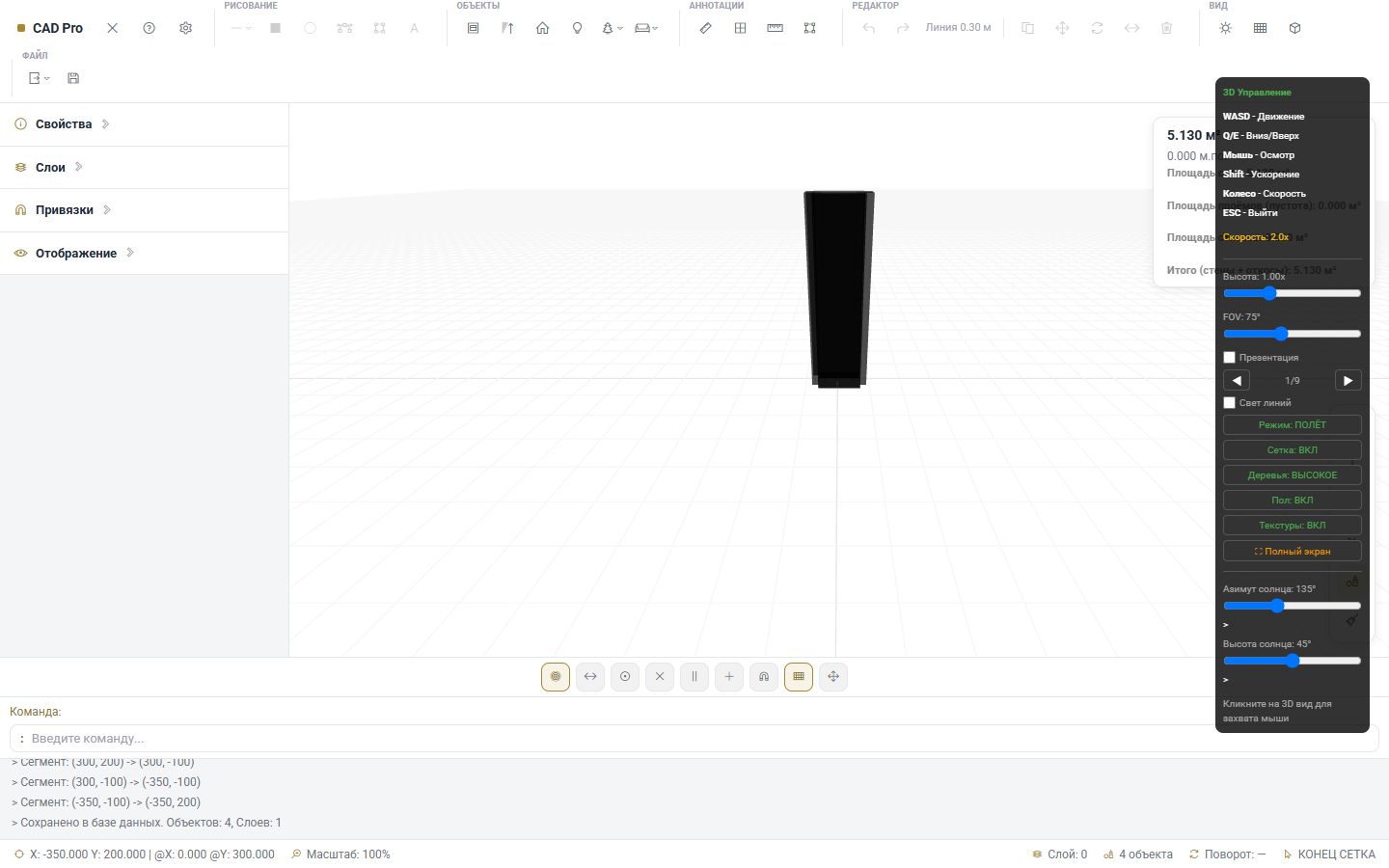Click the circle-with-dot center snap icon

pyautogui.click(x=625, y=677)
